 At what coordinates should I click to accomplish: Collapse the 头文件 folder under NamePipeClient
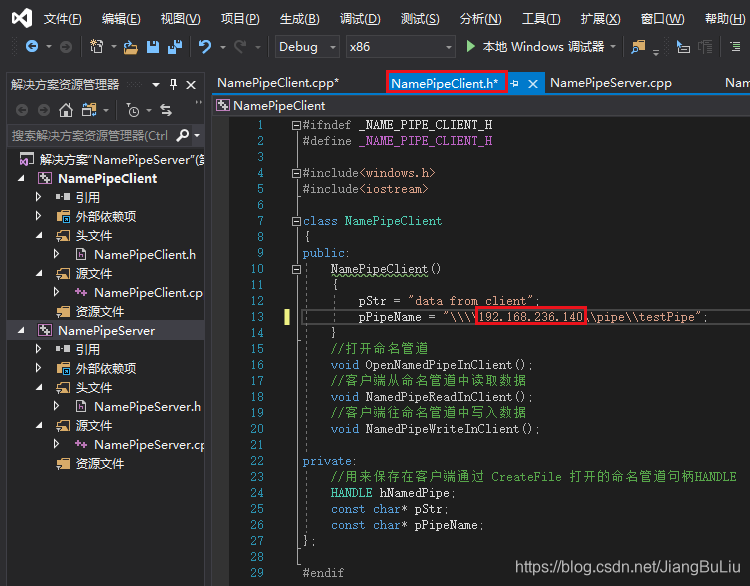tap(39, 235)
